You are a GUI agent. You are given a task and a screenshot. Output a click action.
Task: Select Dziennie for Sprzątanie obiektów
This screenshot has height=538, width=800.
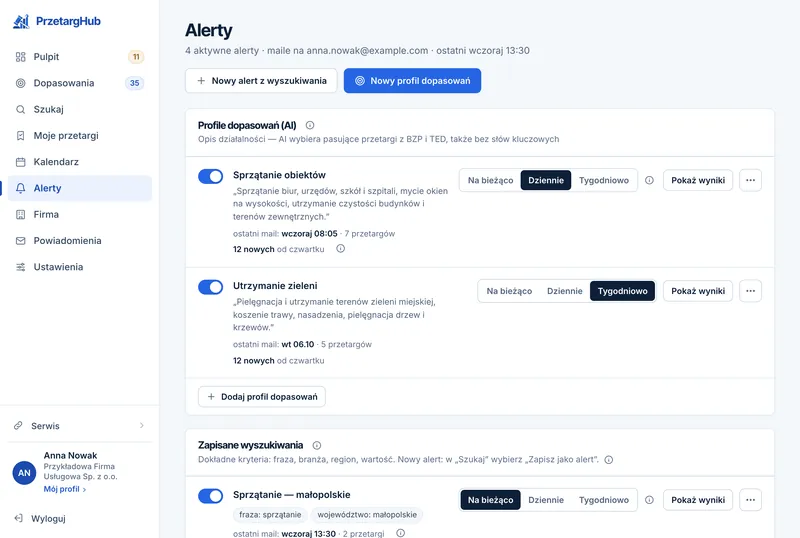(546, 180)
